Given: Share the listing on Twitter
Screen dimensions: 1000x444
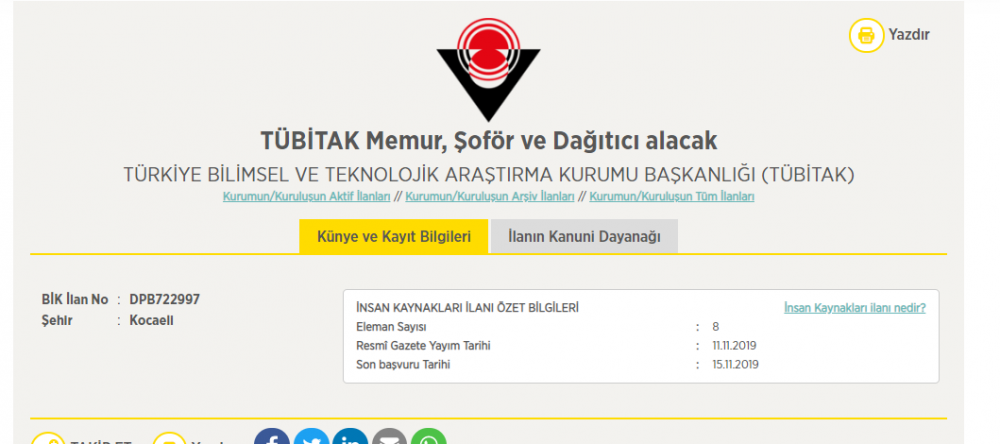Looking at the screenshot, I should [311, 436].
